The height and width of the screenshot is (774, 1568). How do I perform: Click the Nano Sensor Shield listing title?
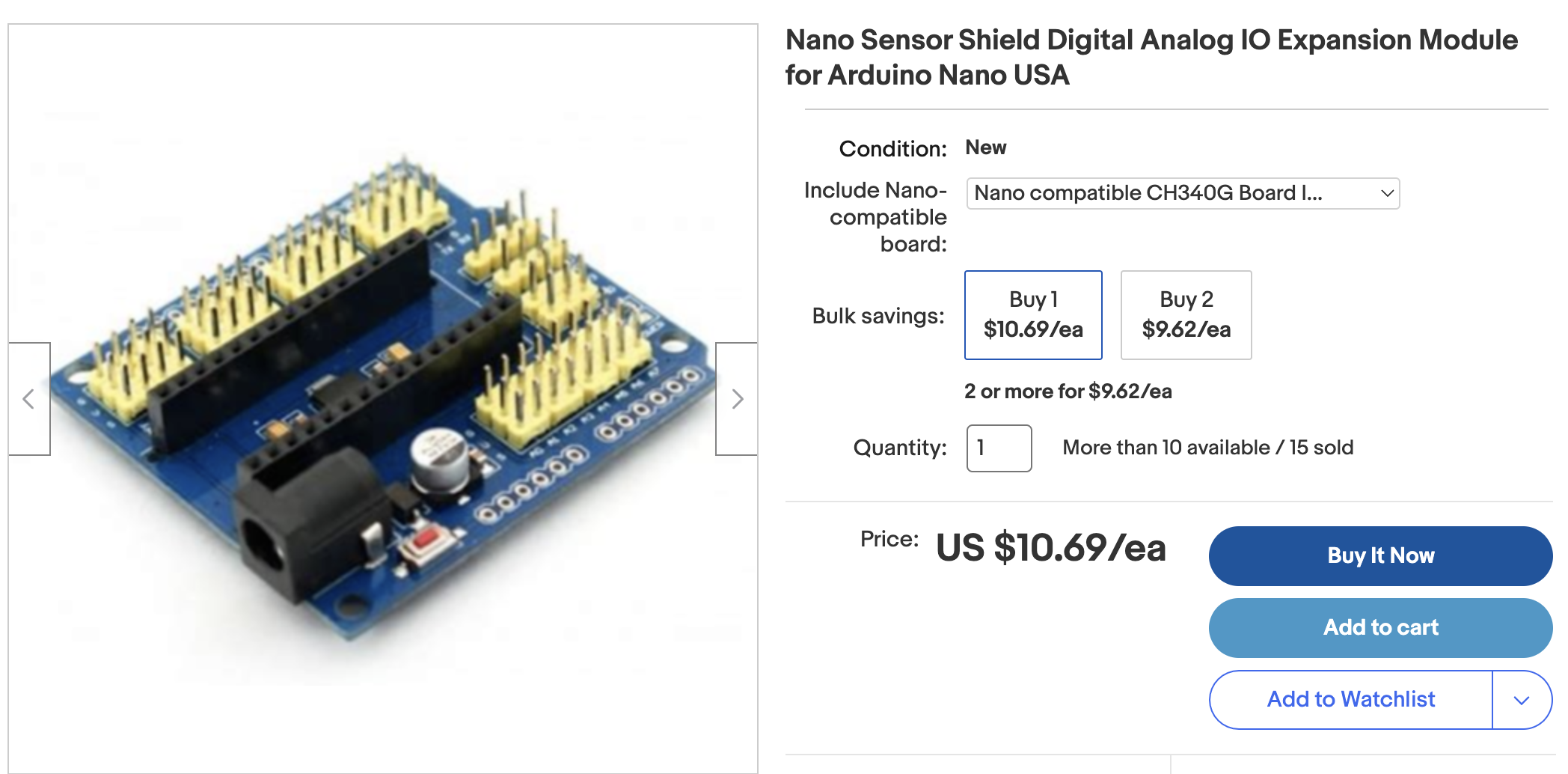coord(1151,57)
